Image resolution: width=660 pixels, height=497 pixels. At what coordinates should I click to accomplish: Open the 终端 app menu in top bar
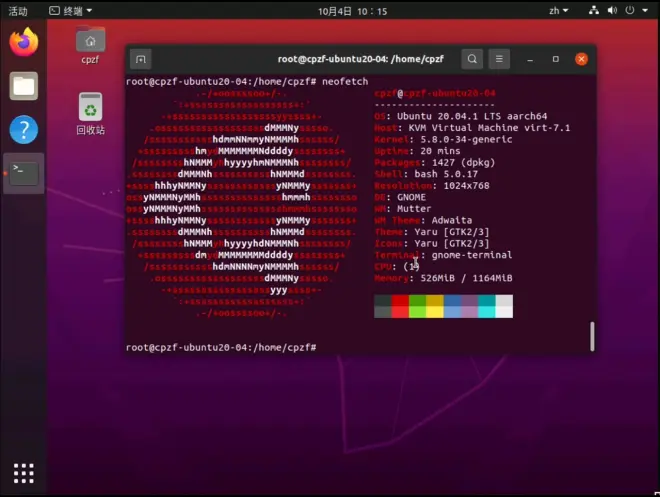click(x=70, y=11)
